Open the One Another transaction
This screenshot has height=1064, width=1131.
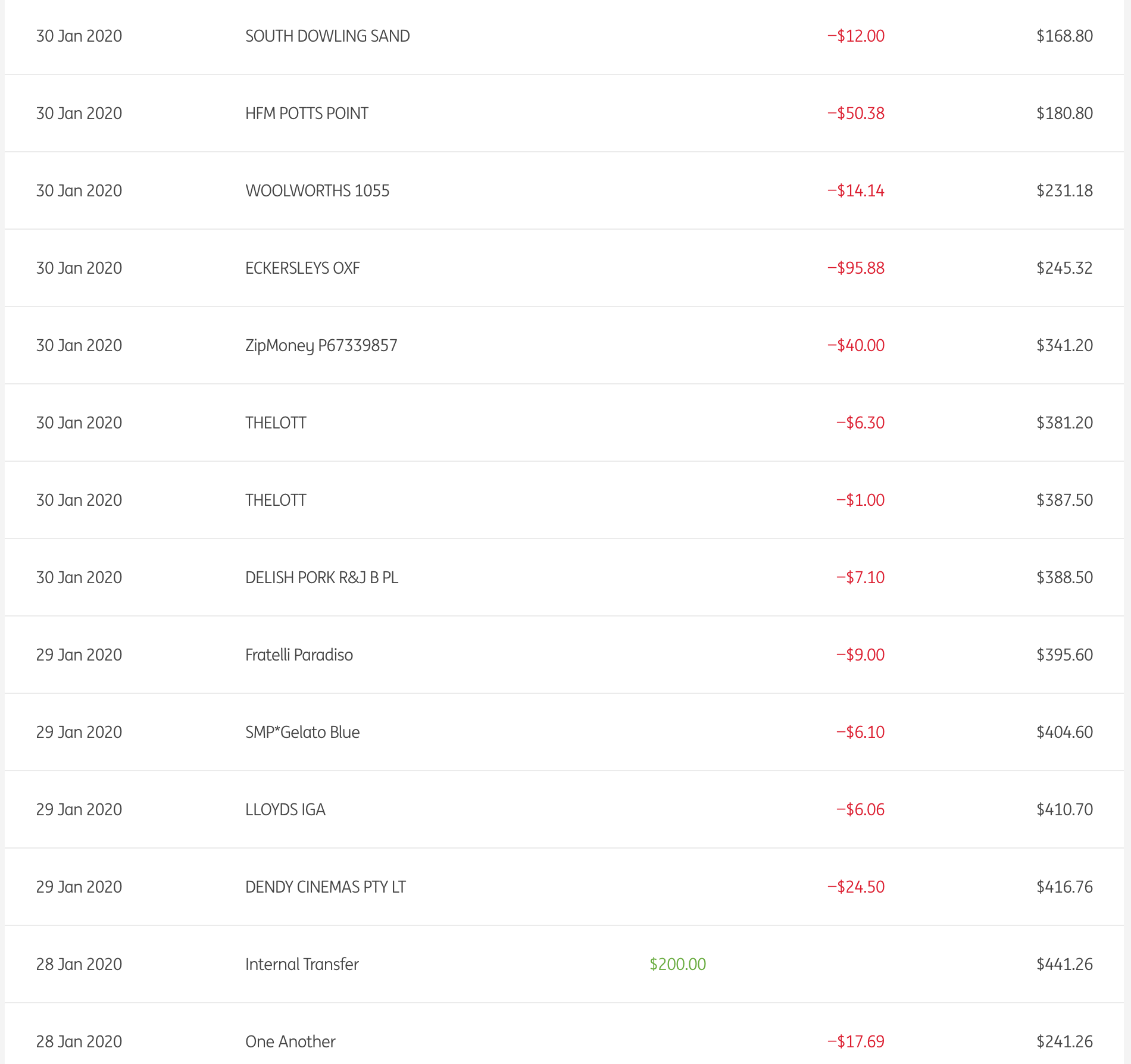290,1041
